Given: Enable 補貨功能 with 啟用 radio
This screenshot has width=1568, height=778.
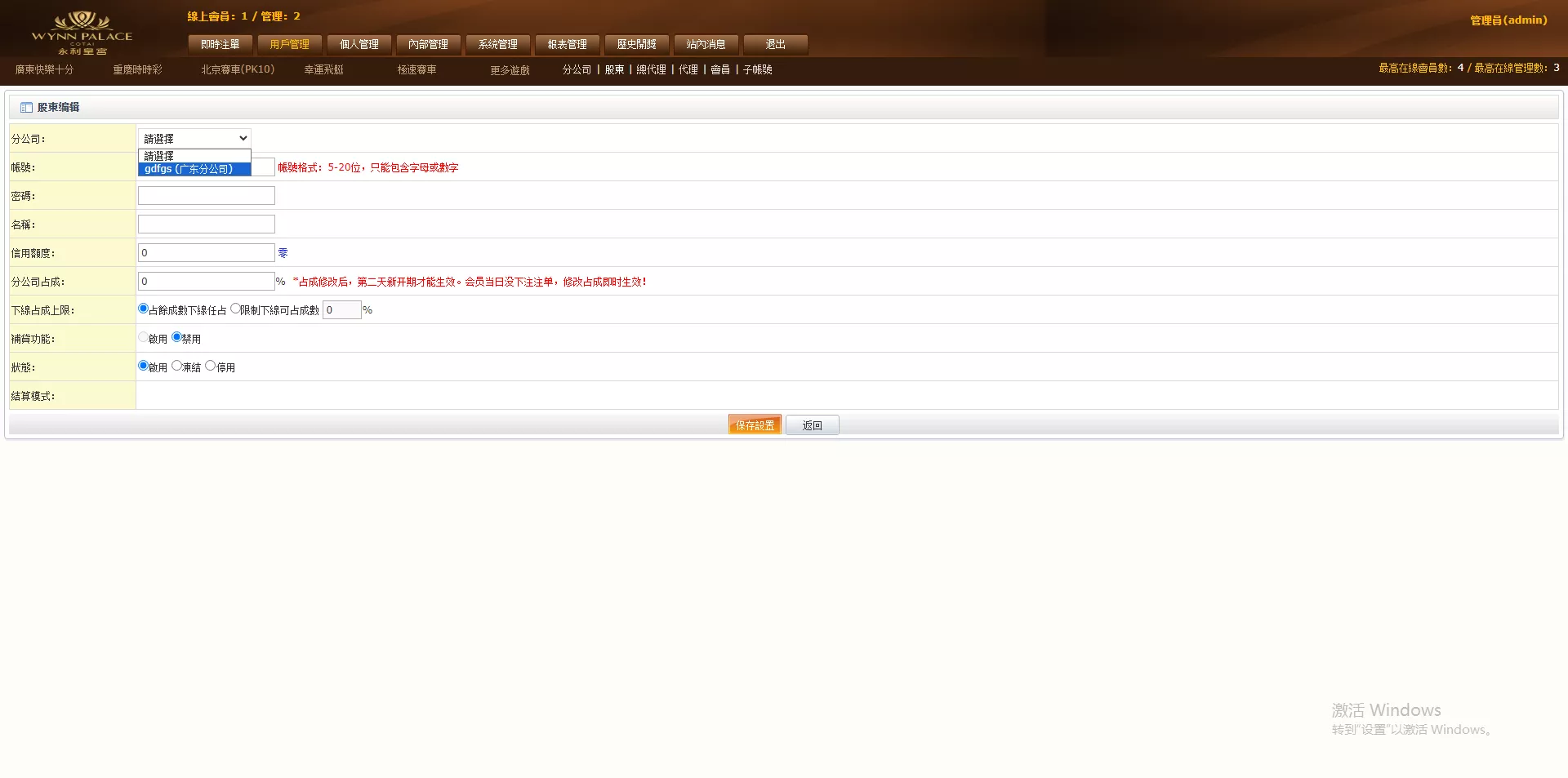Looking at the screenshot, I should pyautogui.click(x=144, y=337).
